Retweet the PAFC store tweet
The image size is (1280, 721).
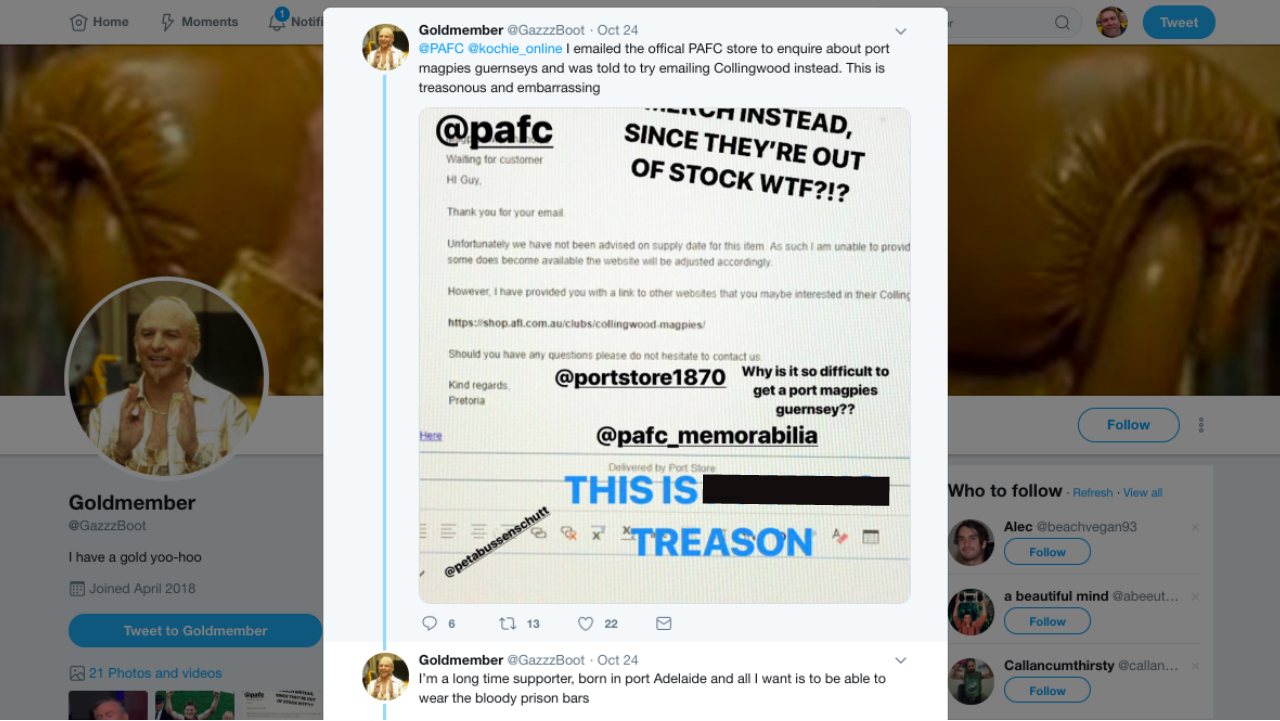coord(507,624)
